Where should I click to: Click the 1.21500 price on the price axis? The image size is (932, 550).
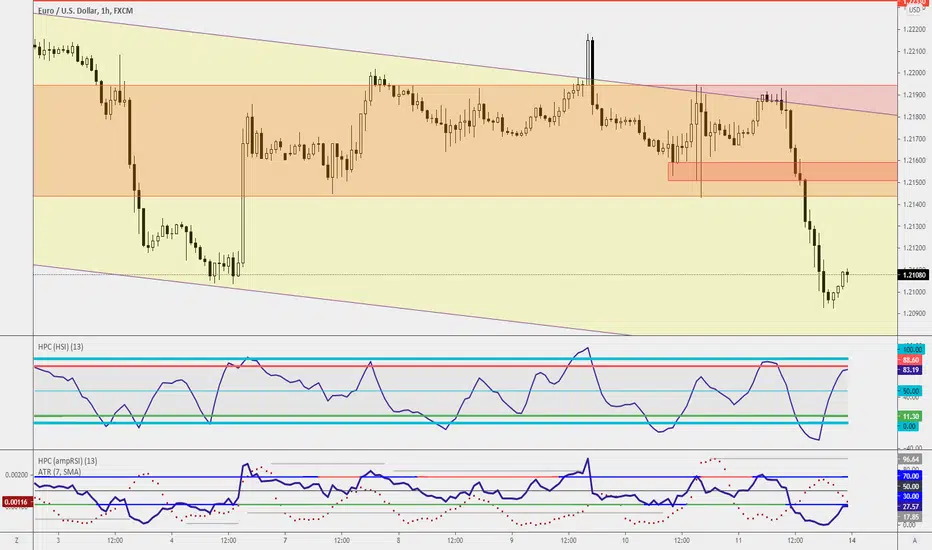click(x=914, y=183)
